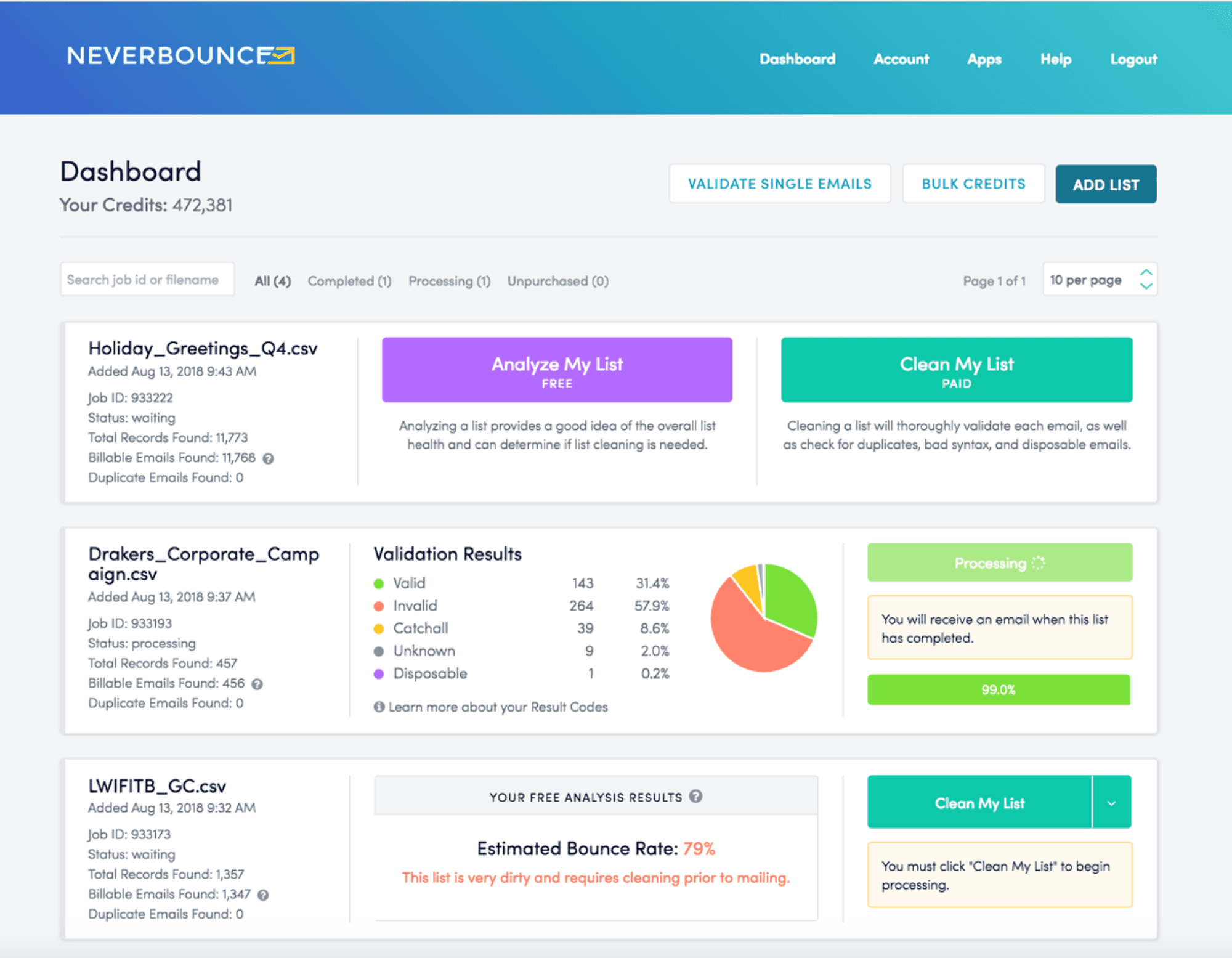Viewport: 1232px width, 958px height.
Task: Click Total Records Found: 11,773 text
Action: [168, 438]
